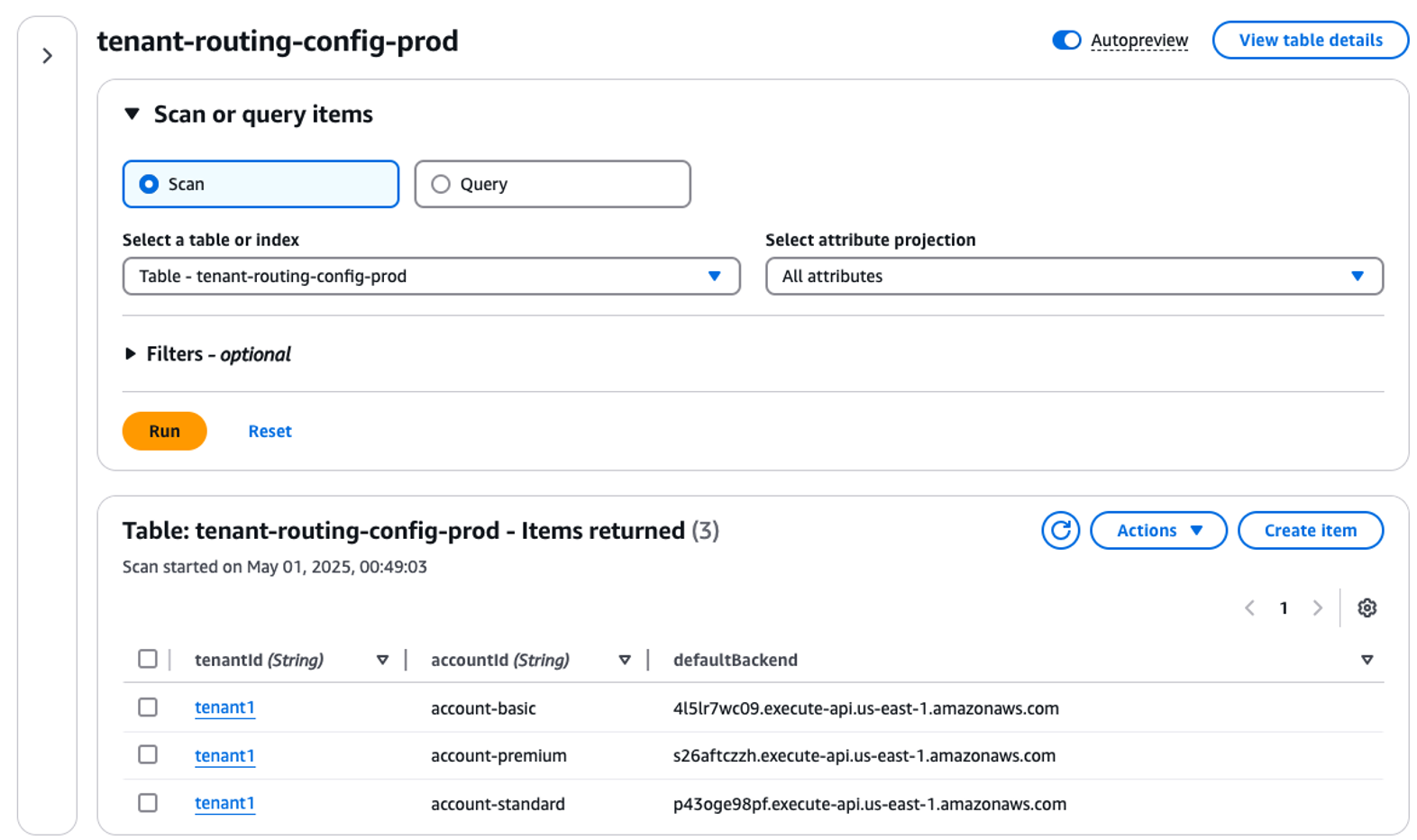The height and width of the screenshot is (840, 1417).
Task: Open tenant1 in the account-premium row
Action: pyautogui.click(x=224, y=755)
